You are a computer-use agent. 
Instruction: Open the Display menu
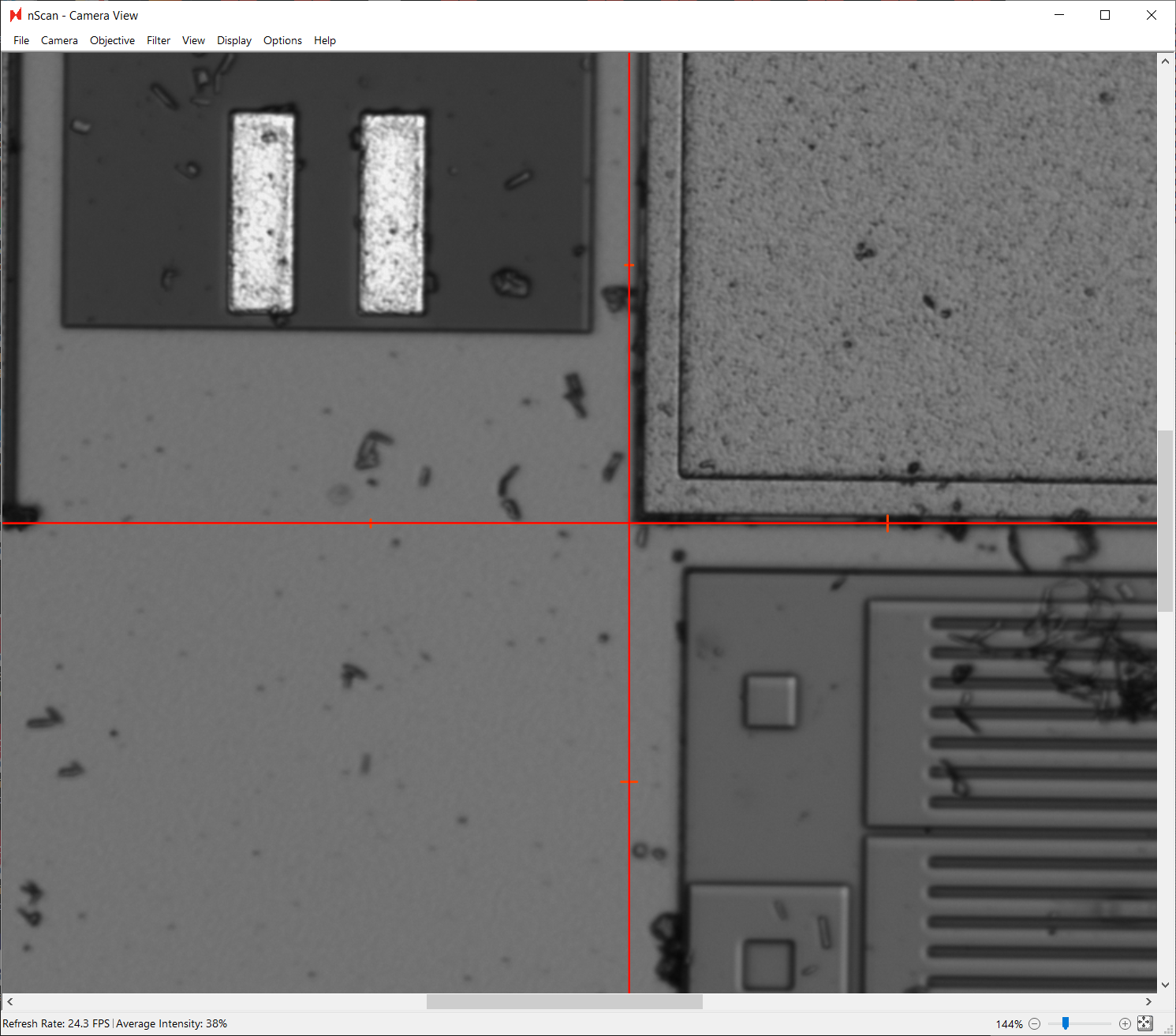click(234, 40)
